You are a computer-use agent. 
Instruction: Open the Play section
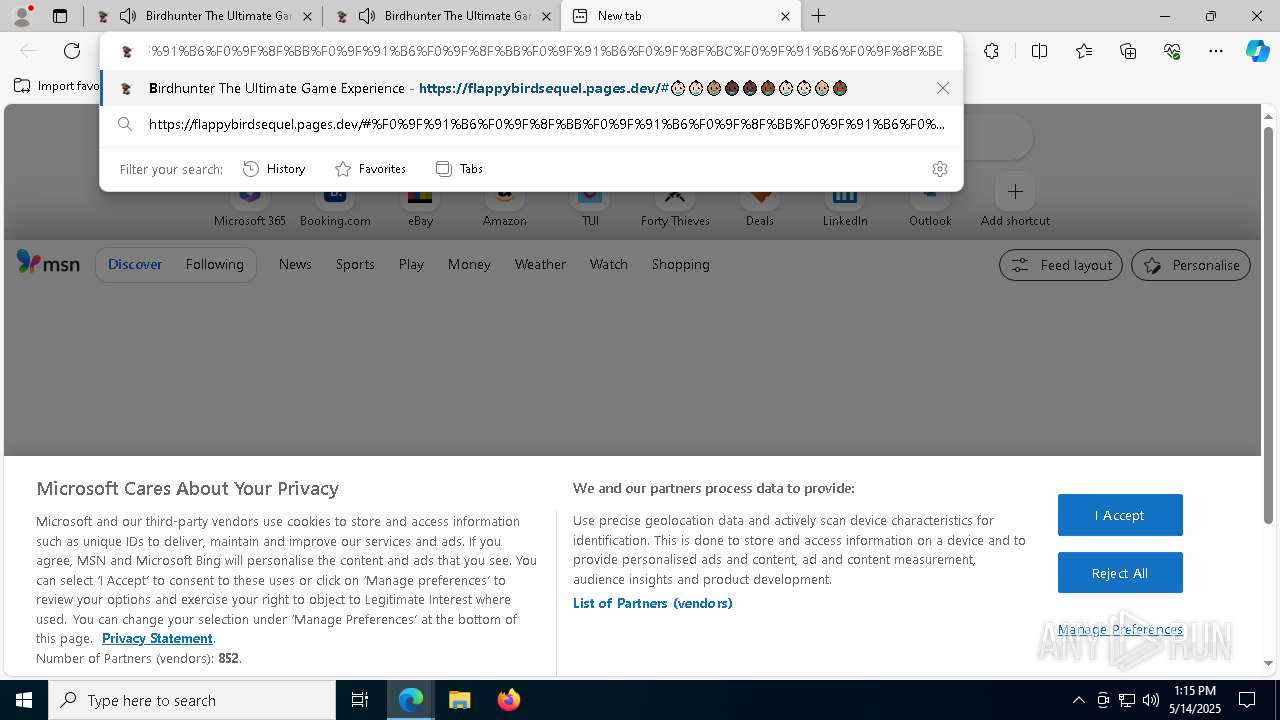pos(411,264)
